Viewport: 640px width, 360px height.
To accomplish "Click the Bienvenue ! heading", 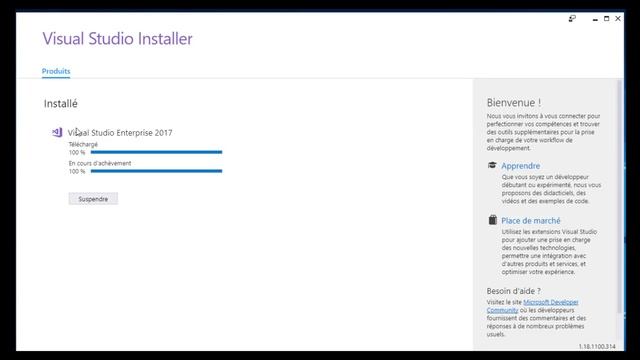I will [514, 102].
